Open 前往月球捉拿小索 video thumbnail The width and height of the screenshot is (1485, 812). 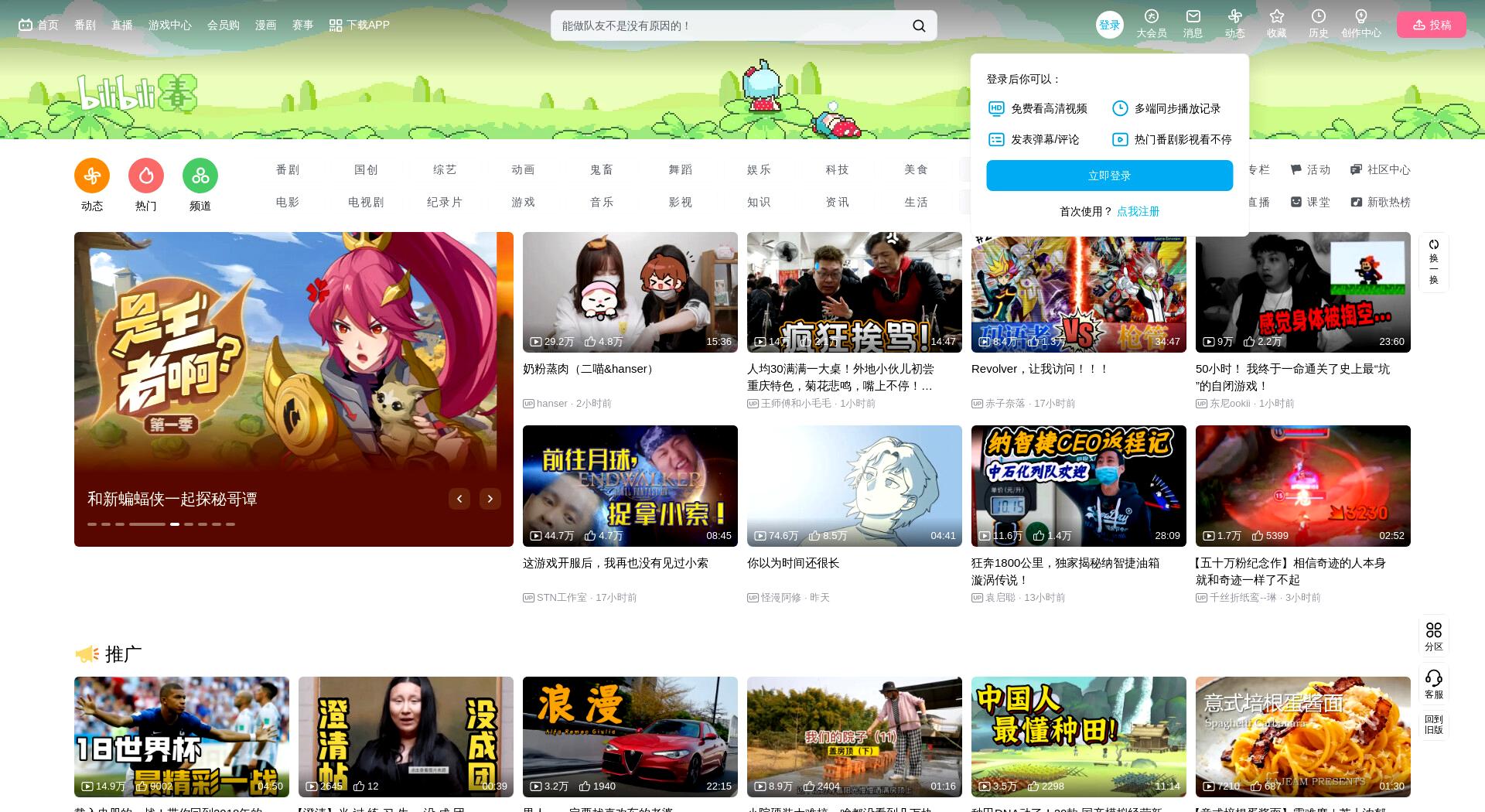[630, 486]
